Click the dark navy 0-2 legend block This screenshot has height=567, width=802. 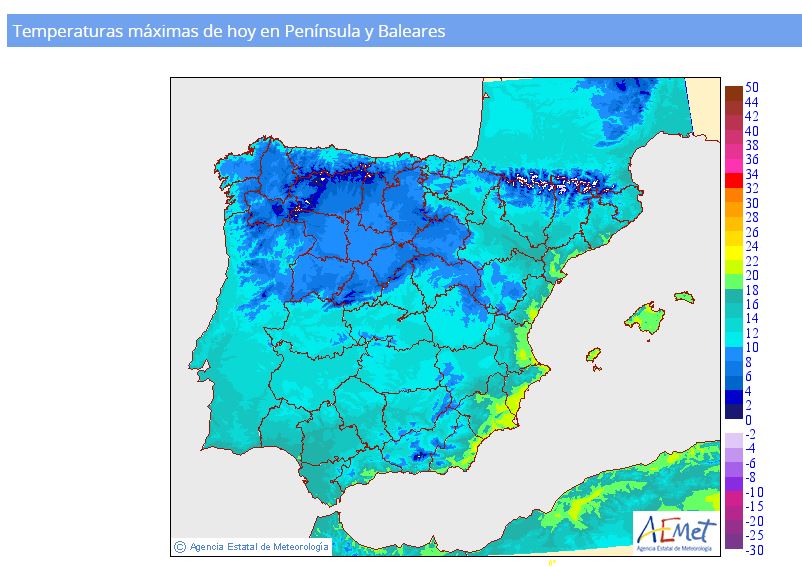click(x=734, y=412)
